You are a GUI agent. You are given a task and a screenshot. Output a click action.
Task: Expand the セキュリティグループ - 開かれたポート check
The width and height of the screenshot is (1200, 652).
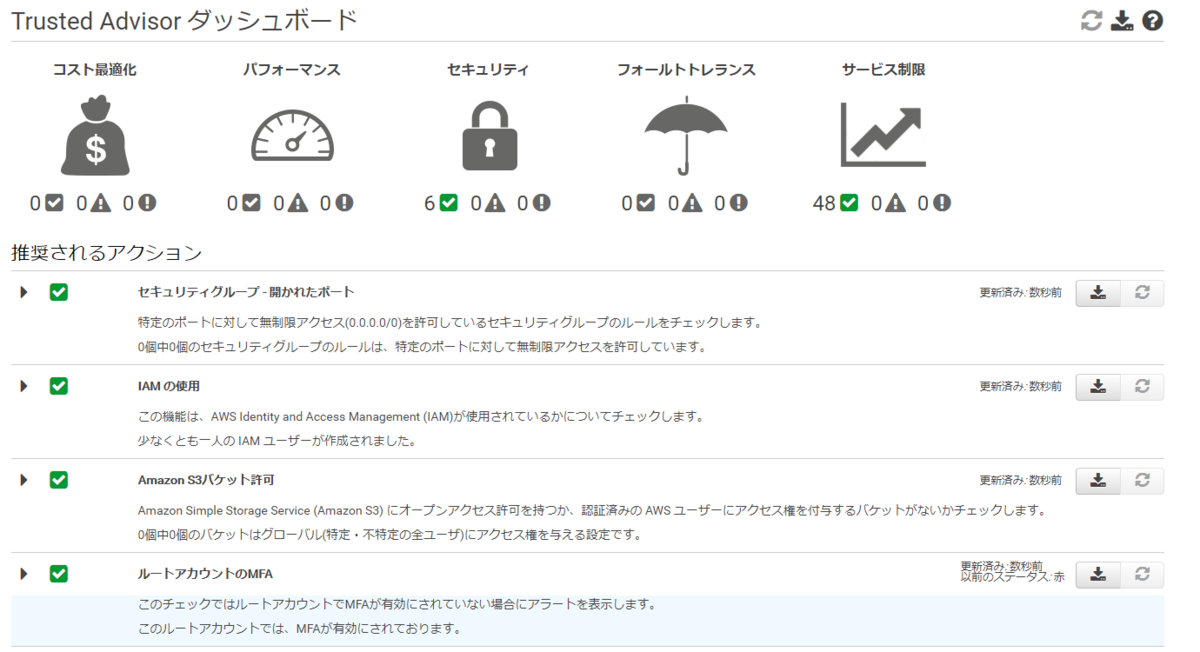tap(22, 292)
